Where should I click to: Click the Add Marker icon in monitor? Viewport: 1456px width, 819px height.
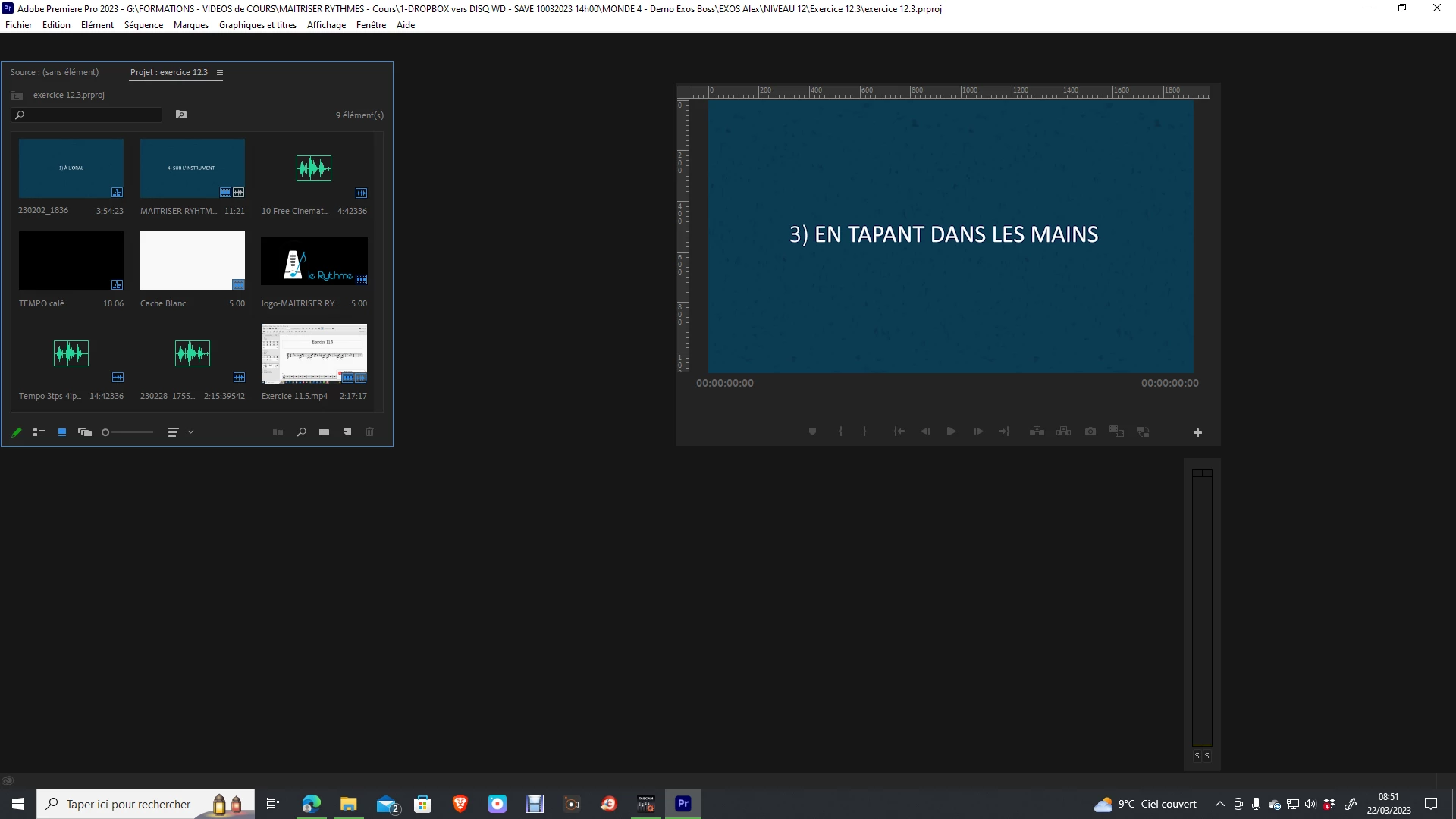pyautogui.click(x=812, y=431)
